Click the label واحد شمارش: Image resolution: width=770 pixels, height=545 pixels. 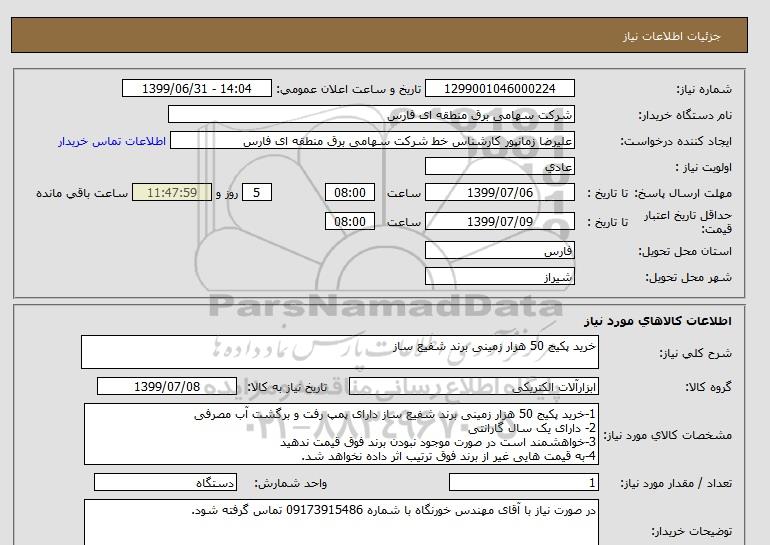pyautogui.click(x=290, y=484)
